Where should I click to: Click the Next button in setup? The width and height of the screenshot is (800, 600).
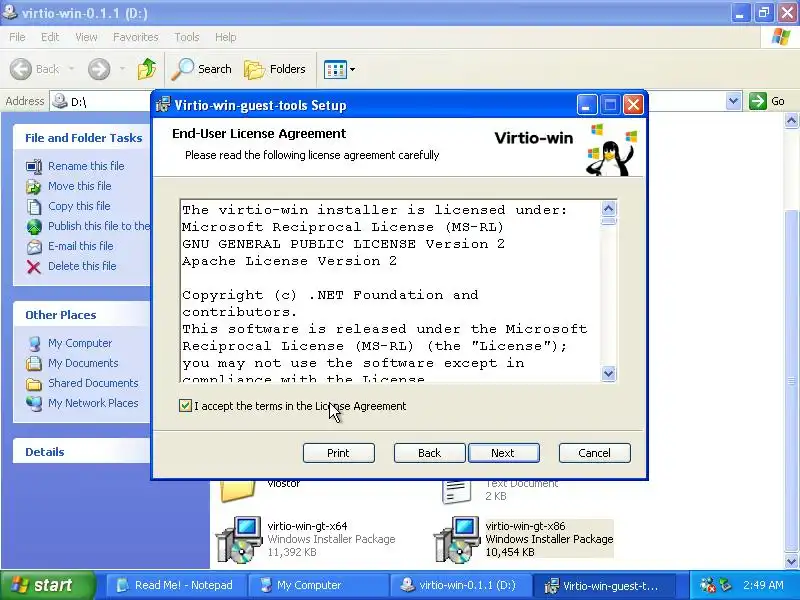tap(504, 453)
